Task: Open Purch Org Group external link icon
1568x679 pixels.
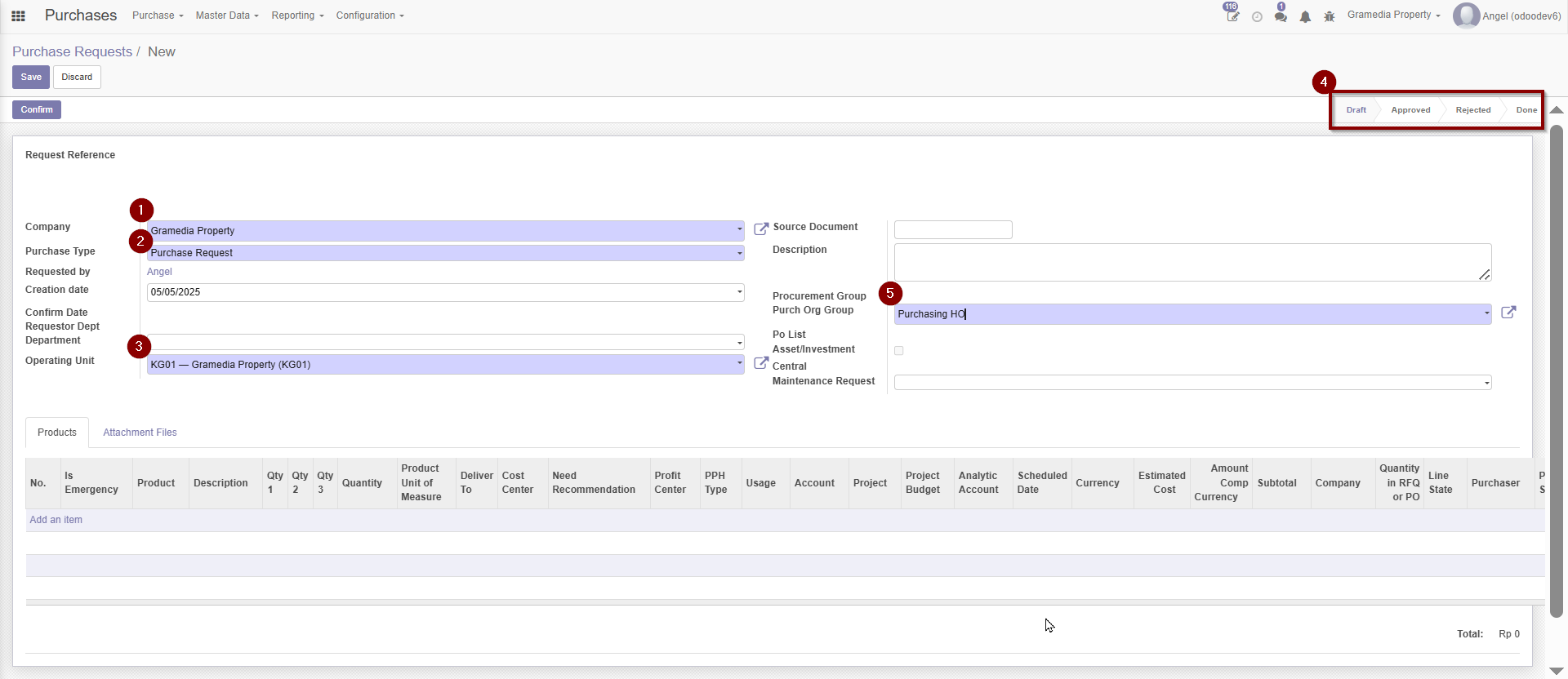Action: click(x=1508, y=313)
